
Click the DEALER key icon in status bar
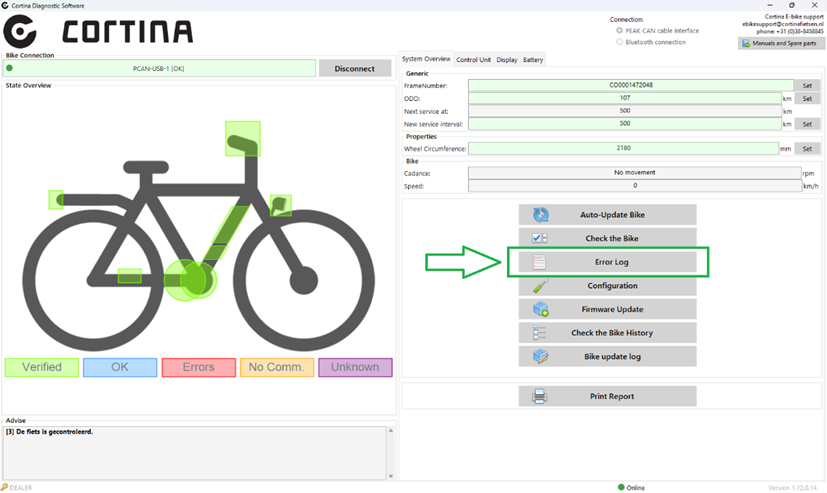tap(4, 487)
